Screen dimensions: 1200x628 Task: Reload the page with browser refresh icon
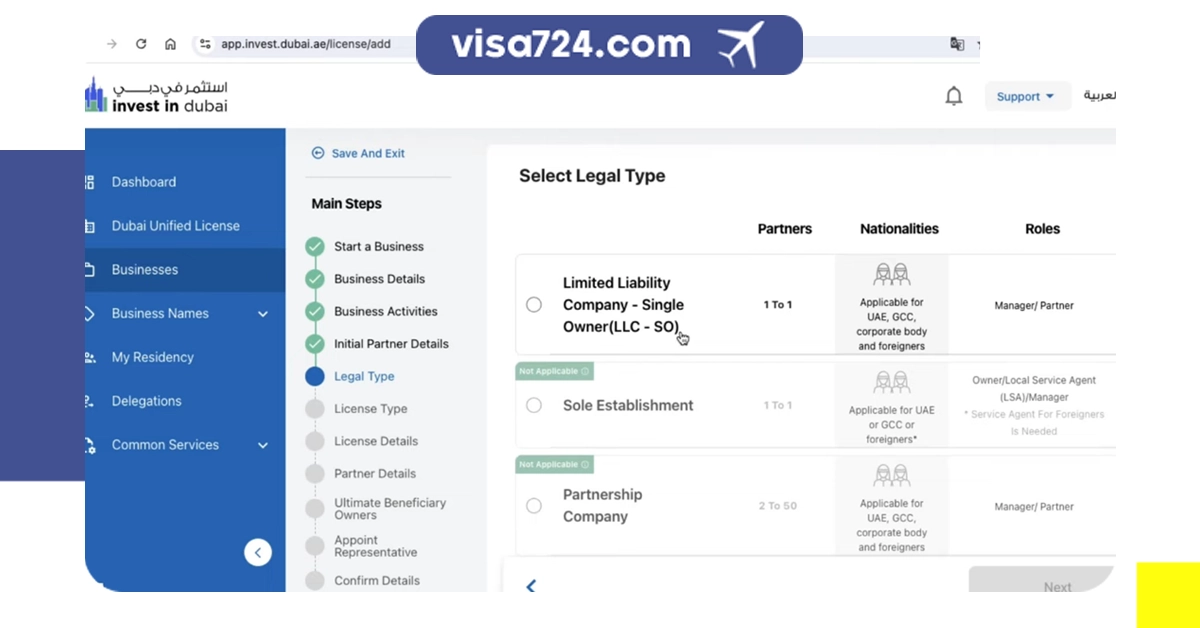pyautogui.click(x=141, y=44)
